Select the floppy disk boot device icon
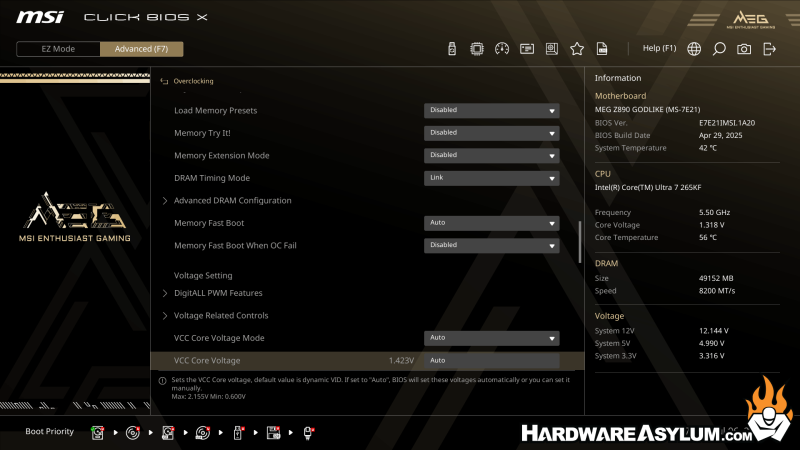Viewport: 800px width, 450px height. (273, 433)
